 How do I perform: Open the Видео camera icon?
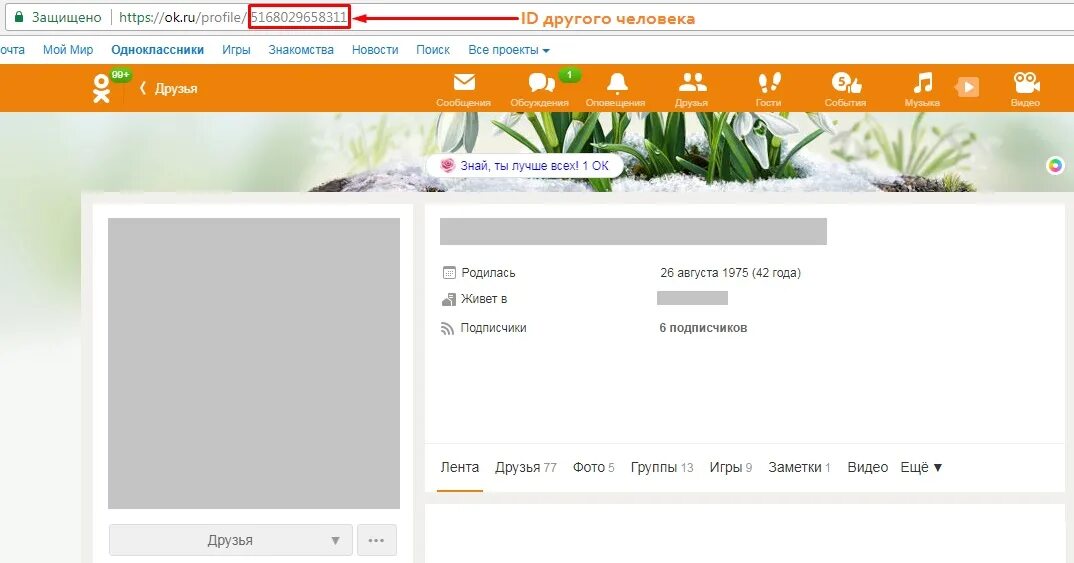tap(1025, 83)
